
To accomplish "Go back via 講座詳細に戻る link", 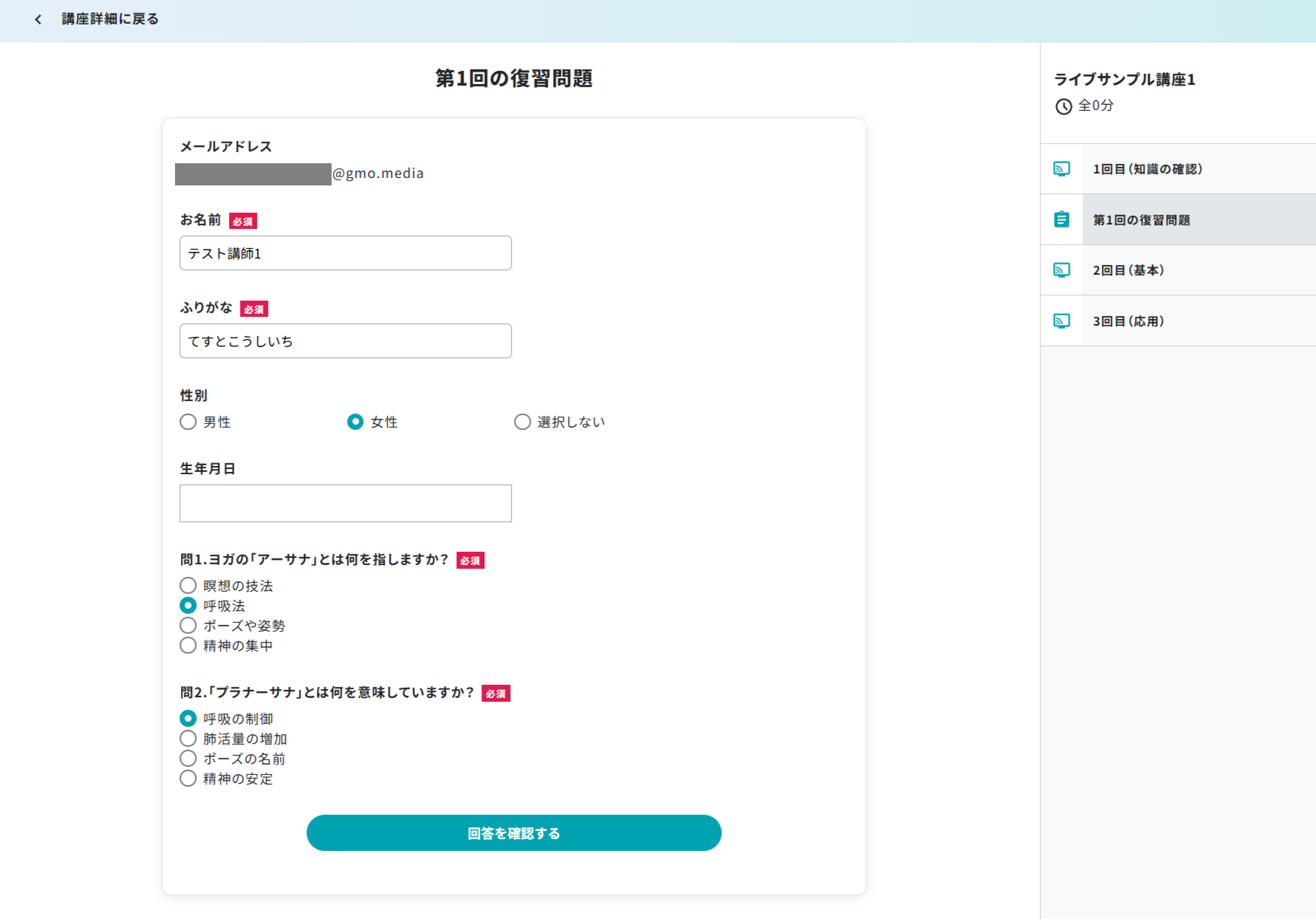I will tap(110, 19).
